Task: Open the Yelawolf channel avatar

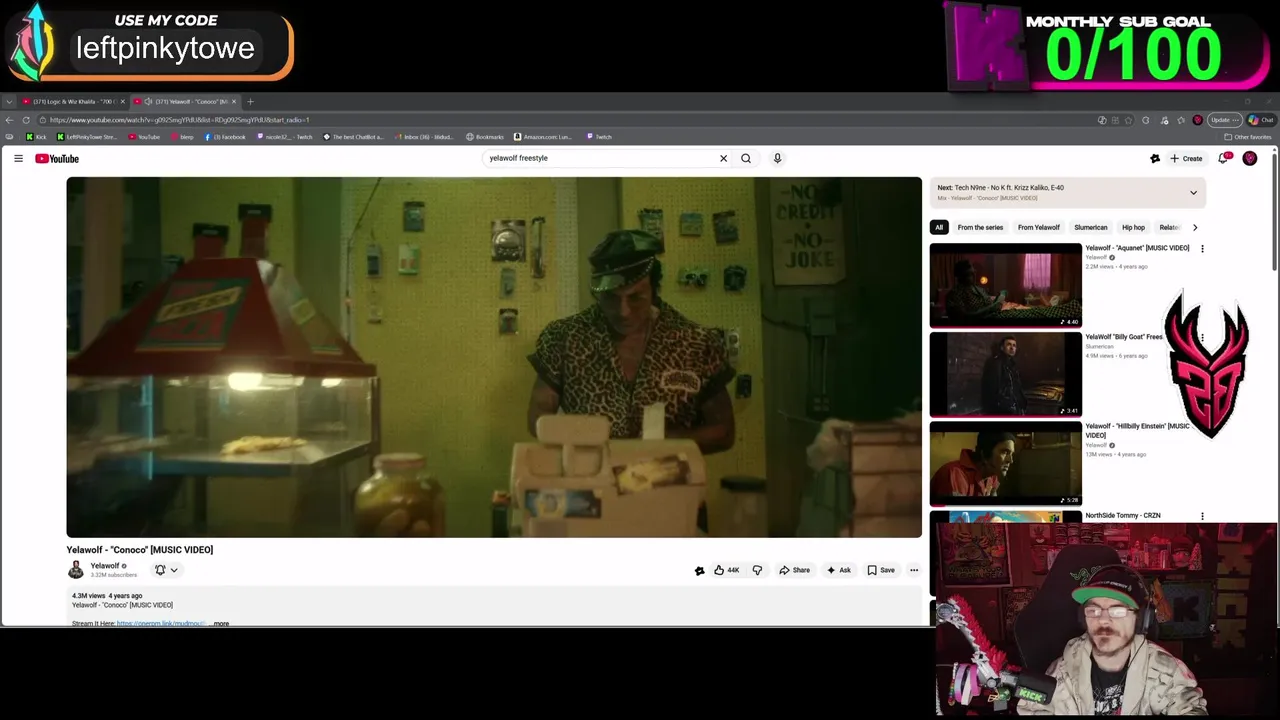Action: [x=76, y=570]
